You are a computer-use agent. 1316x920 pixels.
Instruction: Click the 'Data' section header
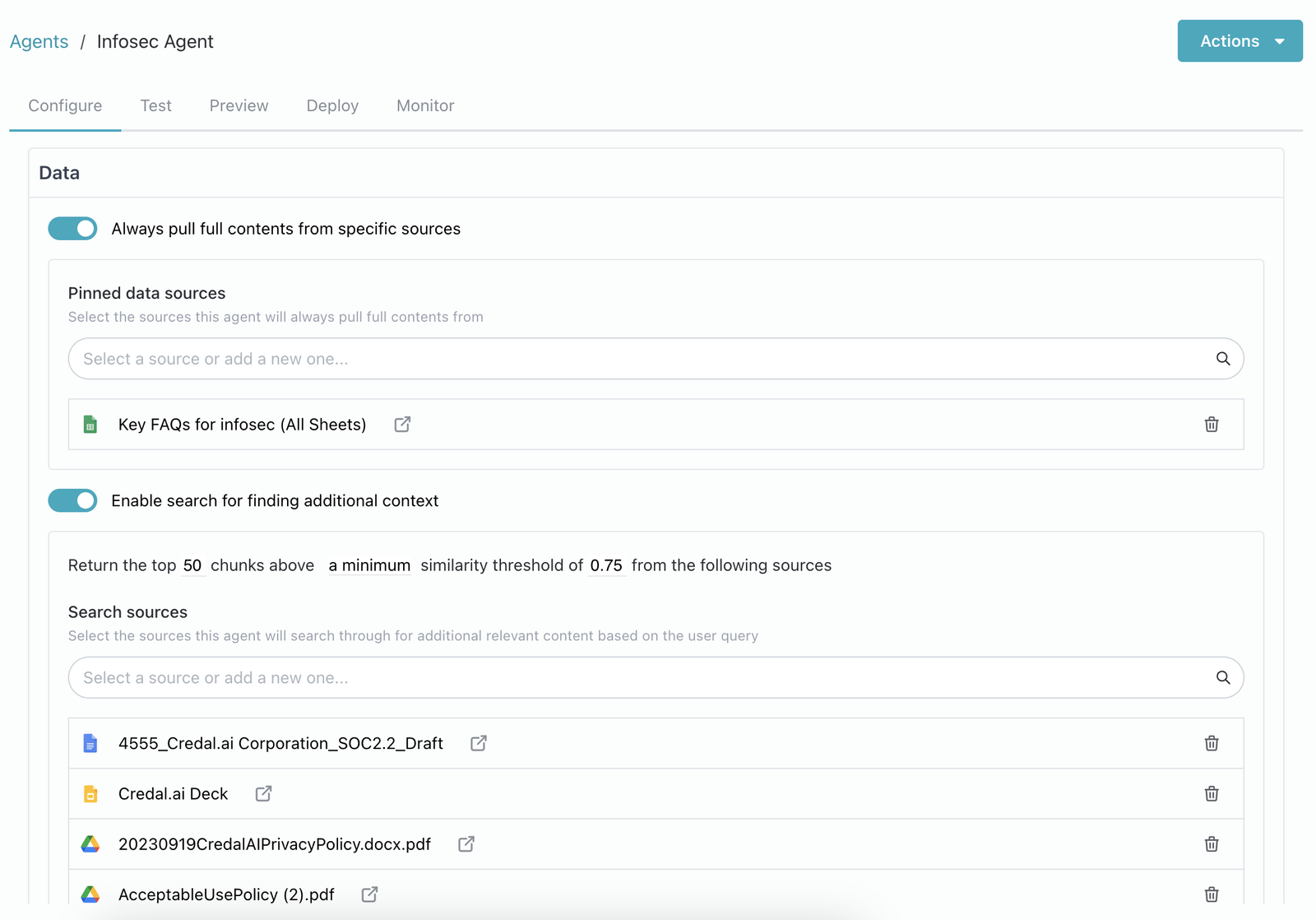click(x=59, y=173)
